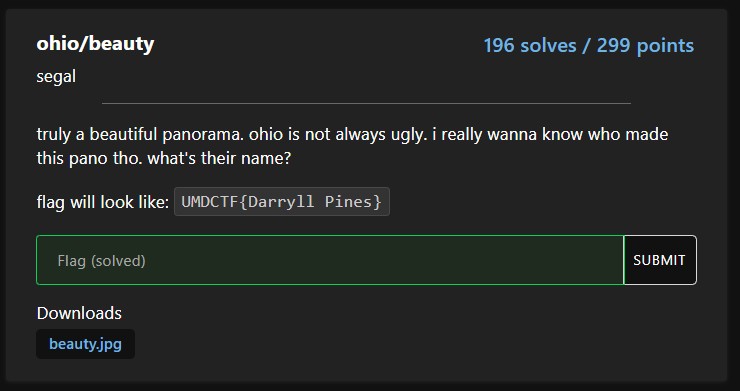The height and width of the screenshot is (391, 740).
Task: Click 'this pano tho.' in the description
Action: click(x=90, y=158)
